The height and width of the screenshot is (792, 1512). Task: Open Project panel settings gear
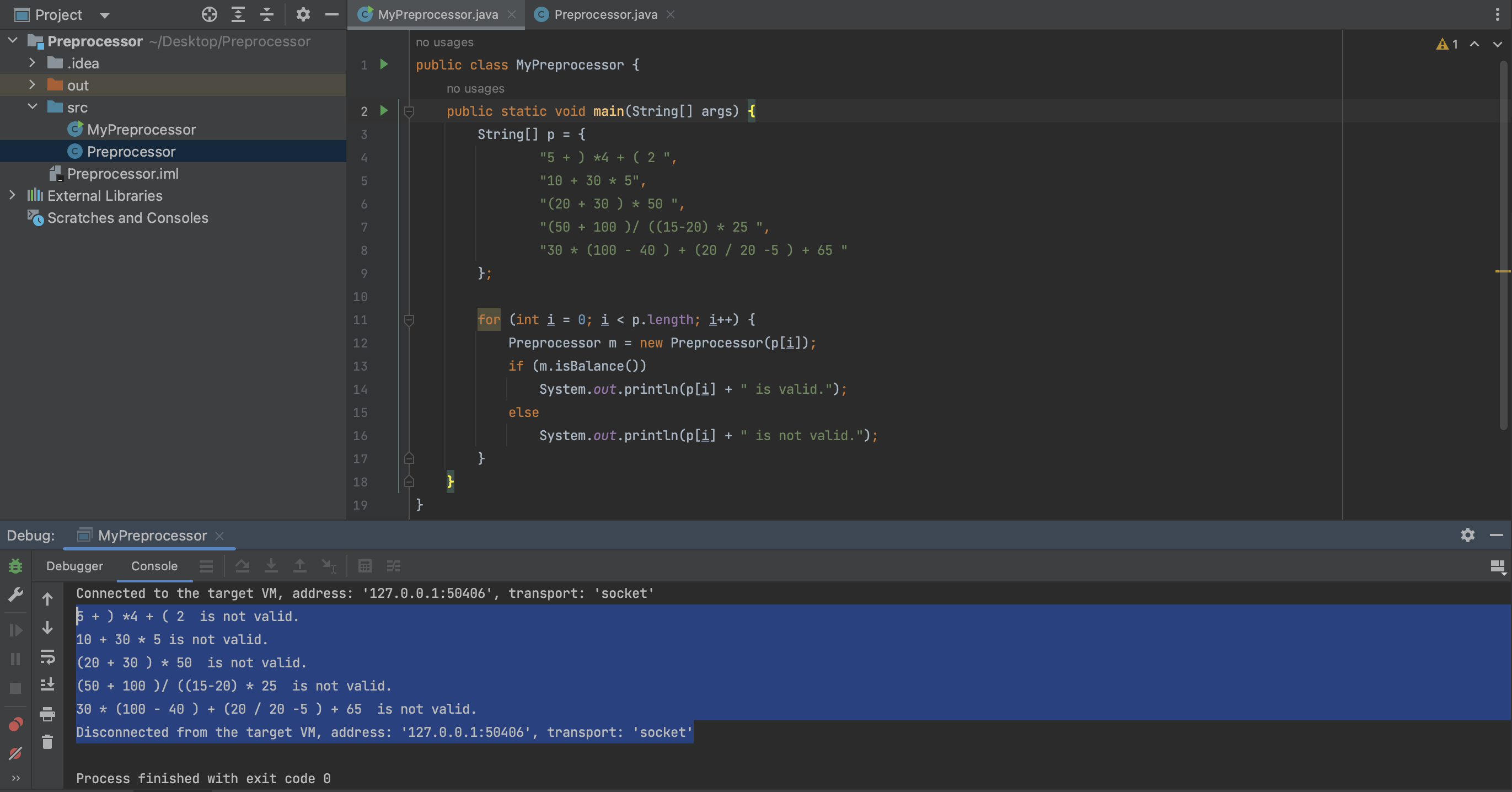(303, 15)
